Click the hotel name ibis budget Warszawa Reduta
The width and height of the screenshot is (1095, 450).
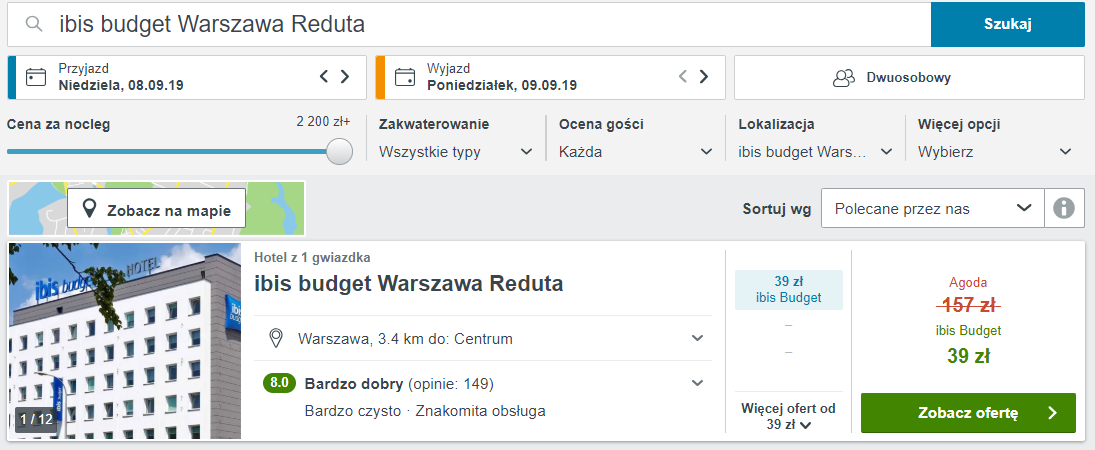pyautogui.click(x=409, y=284)
